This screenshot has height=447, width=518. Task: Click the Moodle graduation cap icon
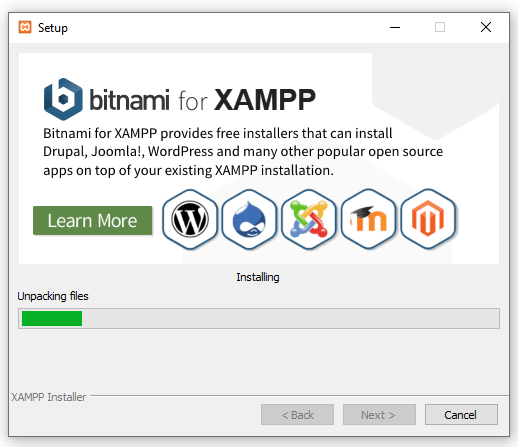(x=368, y=219)
